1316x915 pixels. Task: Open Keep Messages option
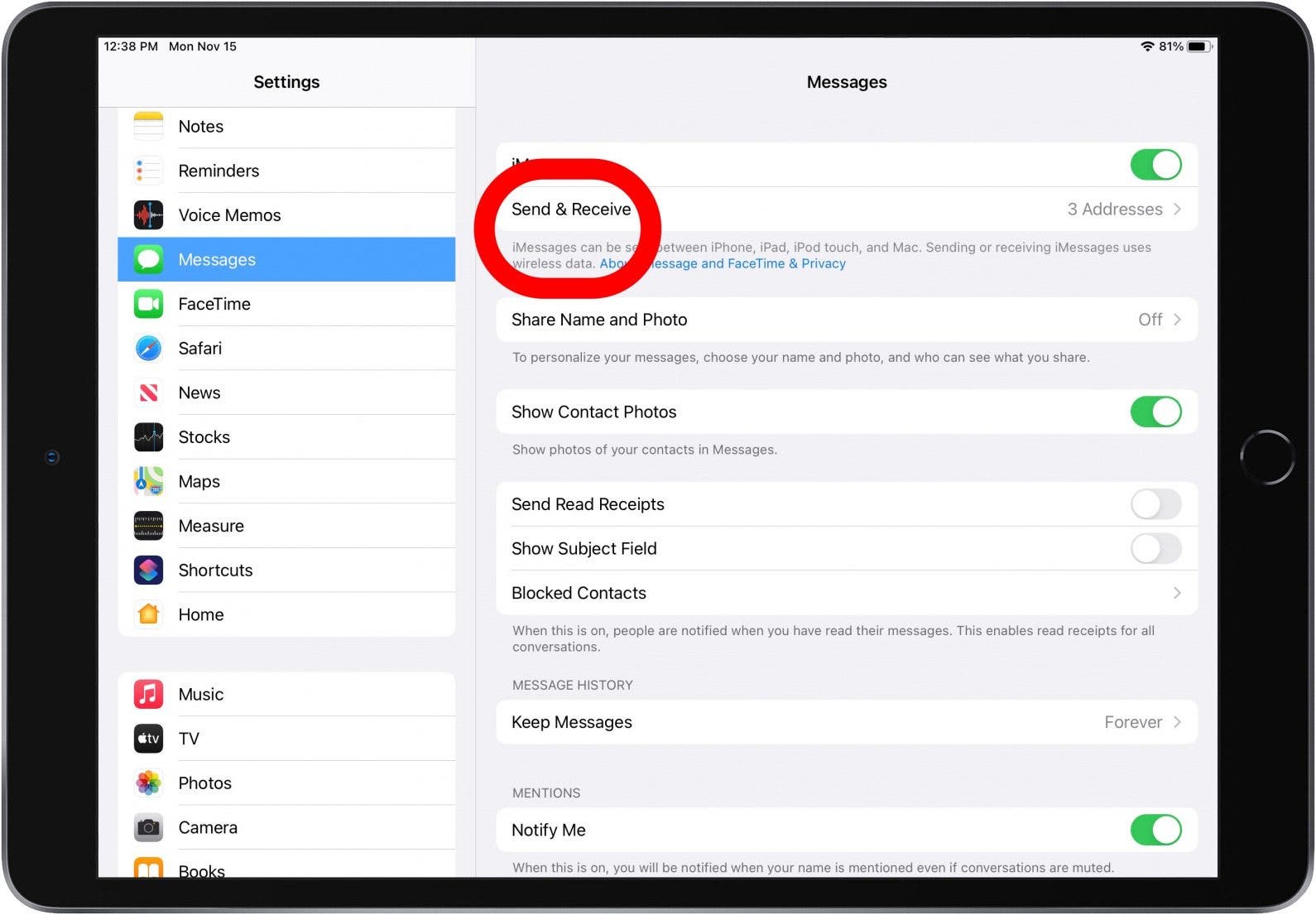[x=847, y=722]
